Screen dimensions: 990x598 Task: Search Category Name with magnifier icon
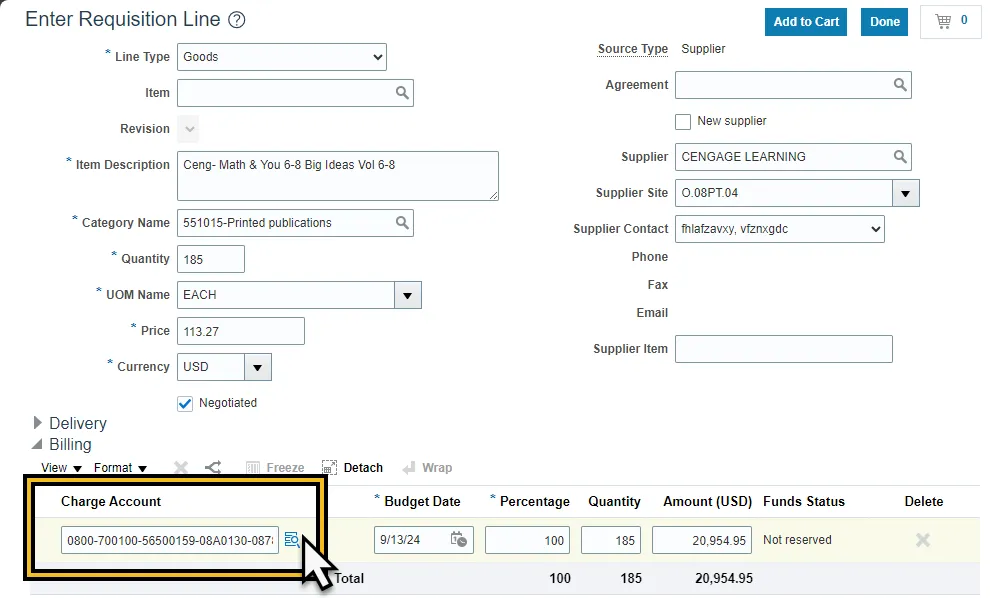tap(402, 223)
